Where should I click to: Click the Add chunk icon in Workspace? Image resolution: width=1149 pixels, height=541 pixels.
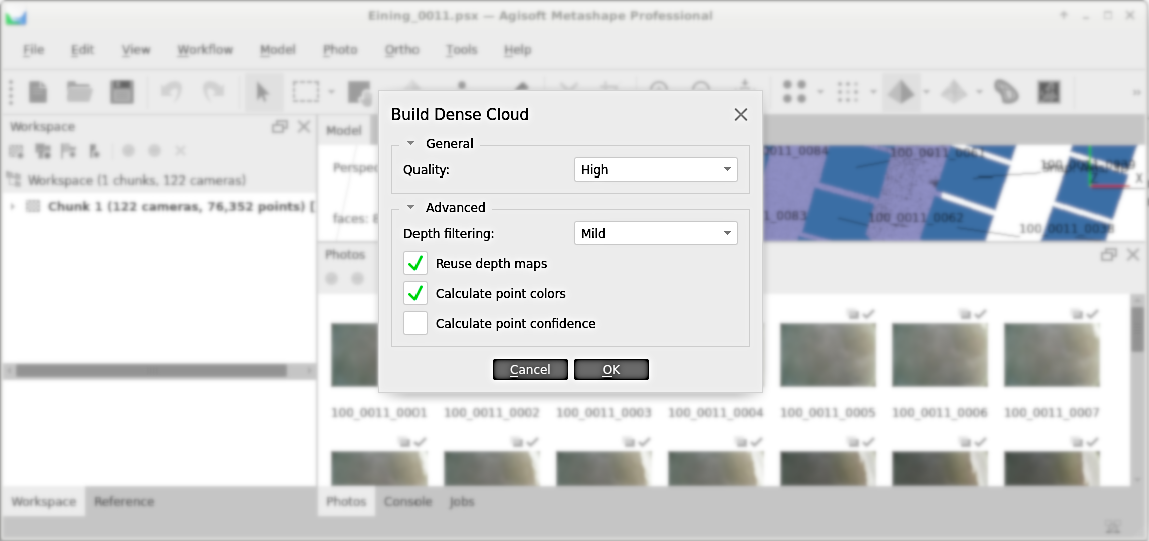click(x=16, y=151)
